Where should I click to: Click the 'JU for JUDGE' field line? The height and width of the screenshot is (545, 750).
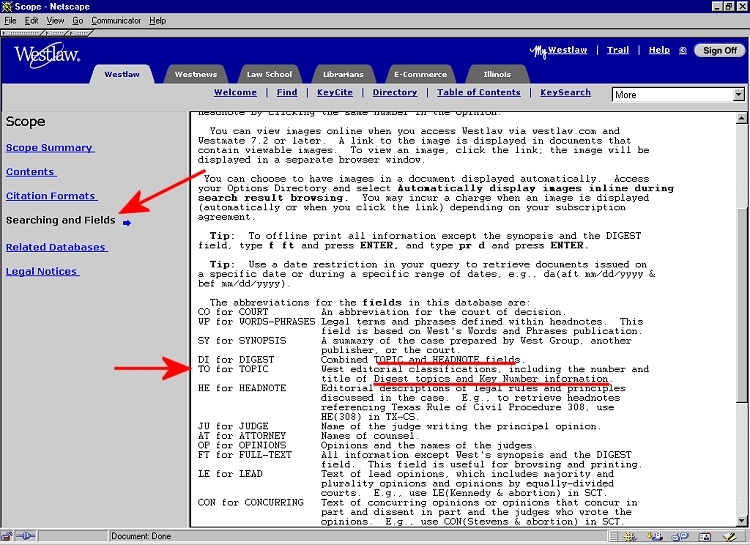tap(400, 426)
